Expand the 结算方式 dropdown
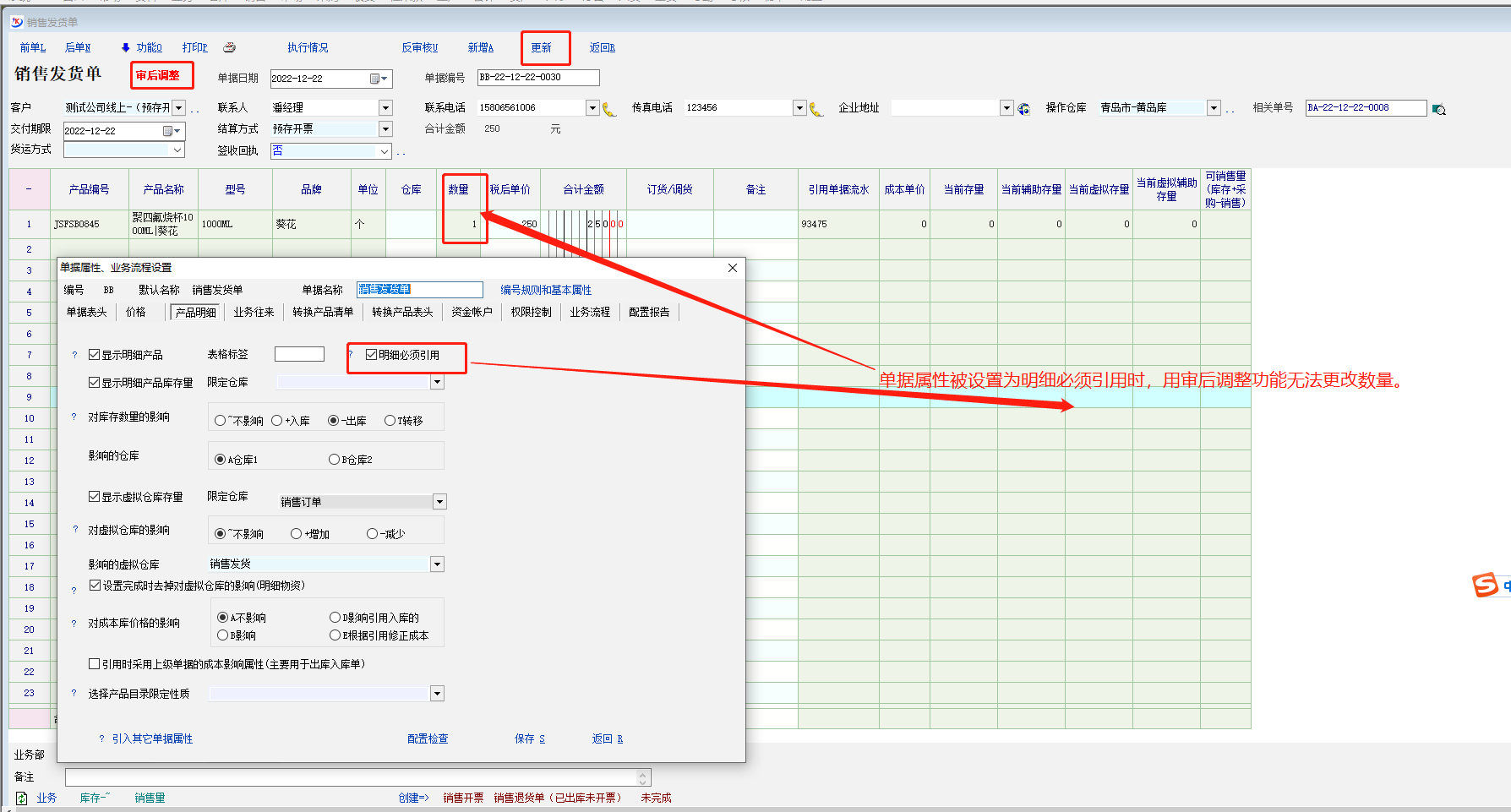1511x812 pixels. 385,129
